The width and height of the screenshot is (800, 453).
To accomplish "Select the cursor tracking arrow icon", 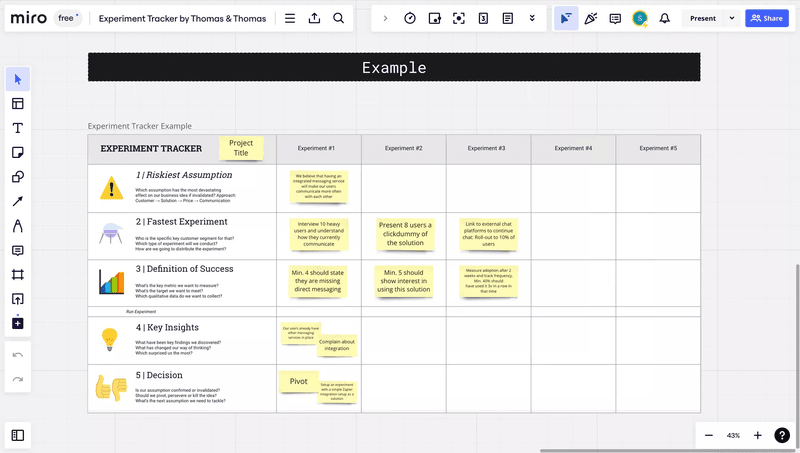I will click(566, 18).
